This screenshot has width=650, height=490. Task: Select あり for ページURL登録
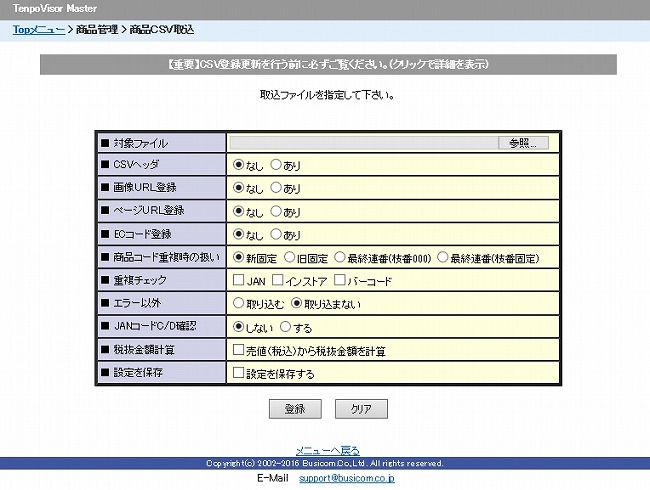276,211
